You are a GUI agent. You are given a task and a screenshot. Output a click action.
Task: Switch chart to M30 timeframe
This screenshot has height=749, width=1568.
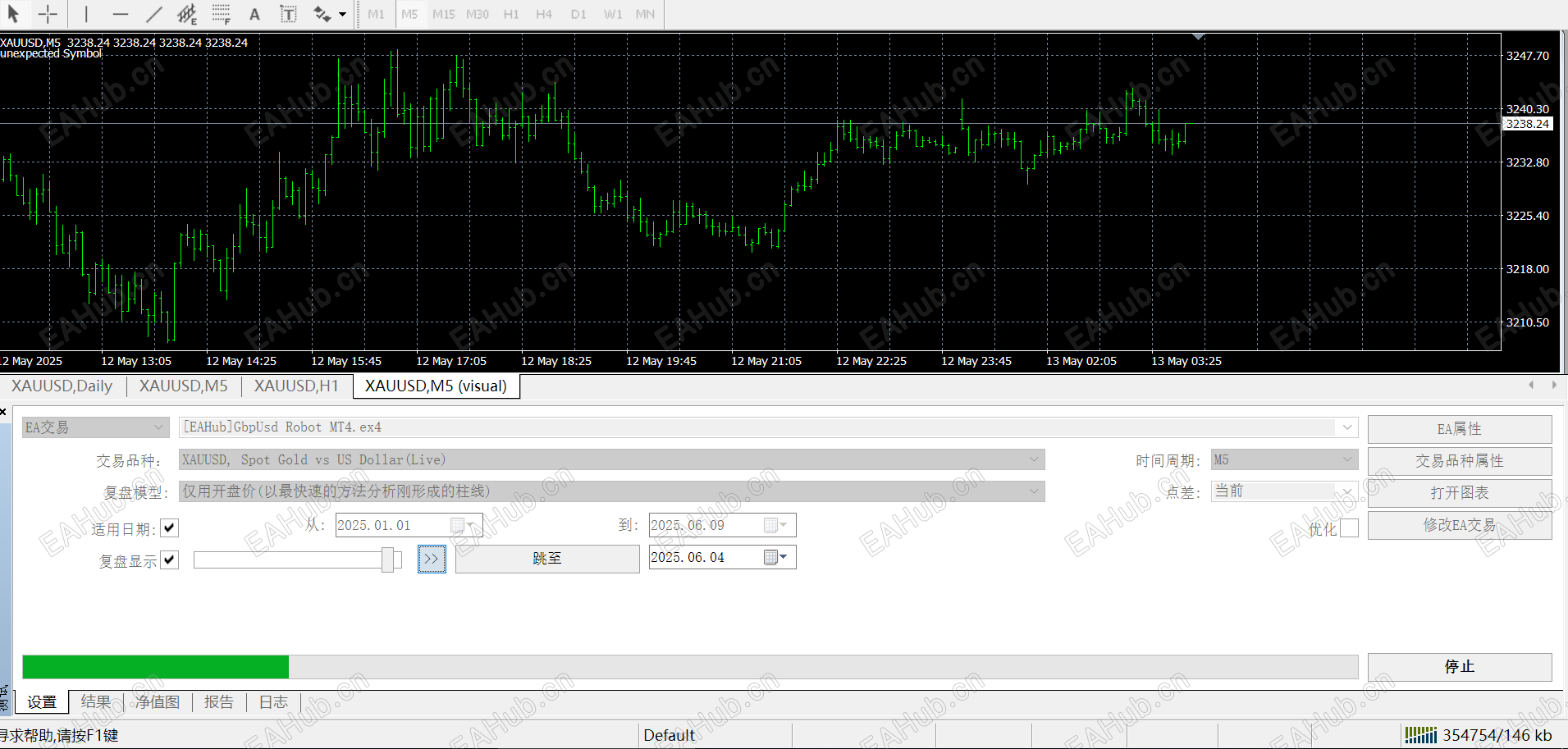(x=478, y=14)
